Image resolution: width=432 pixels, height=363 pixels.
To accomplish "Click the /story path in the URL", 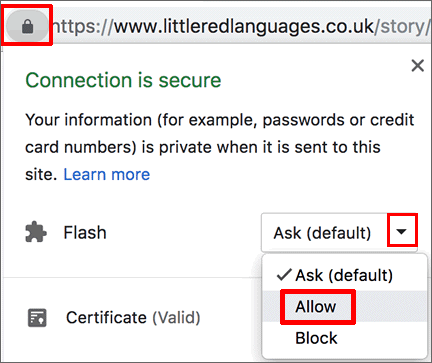I will (399, 27).
